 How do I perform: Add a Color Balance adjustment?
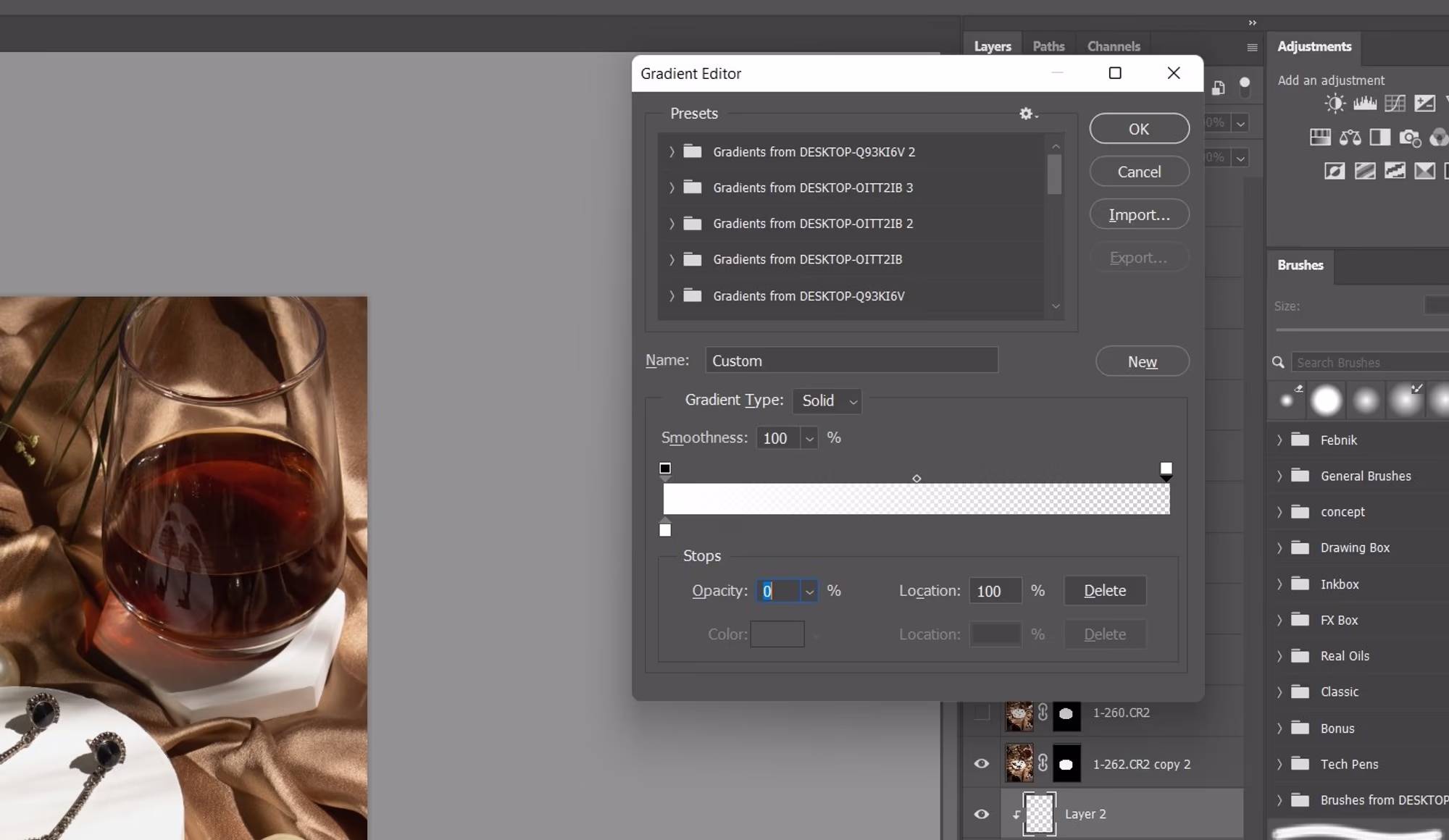[1350, 138]
